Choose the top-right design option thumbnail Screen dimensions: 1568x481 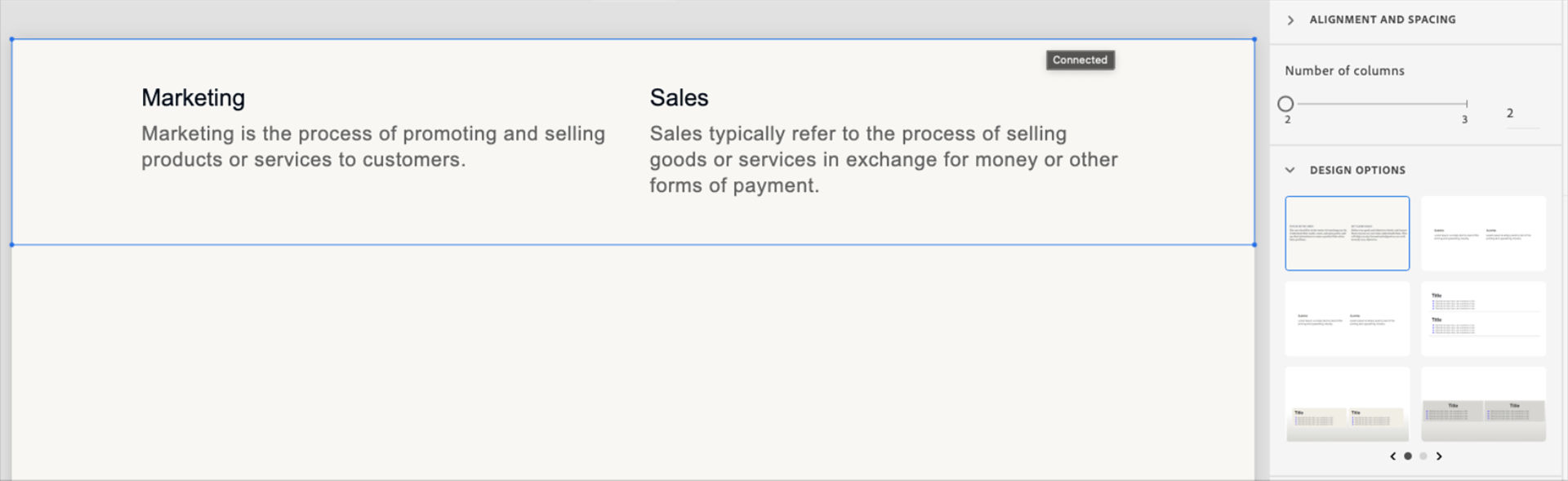pos(1483,234)
